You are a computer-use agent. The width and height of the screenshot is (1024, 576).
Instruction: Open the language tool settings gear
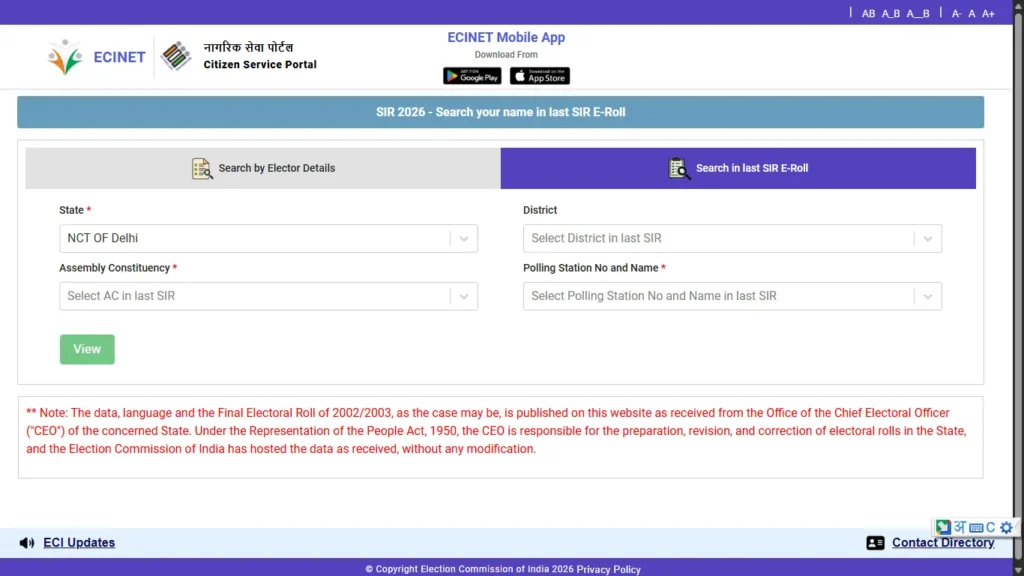click(1006, 527)
